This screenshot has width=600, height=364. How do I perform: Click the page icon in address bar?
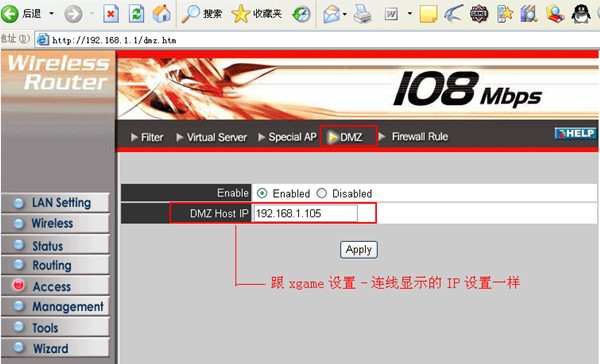click(42, 40)
